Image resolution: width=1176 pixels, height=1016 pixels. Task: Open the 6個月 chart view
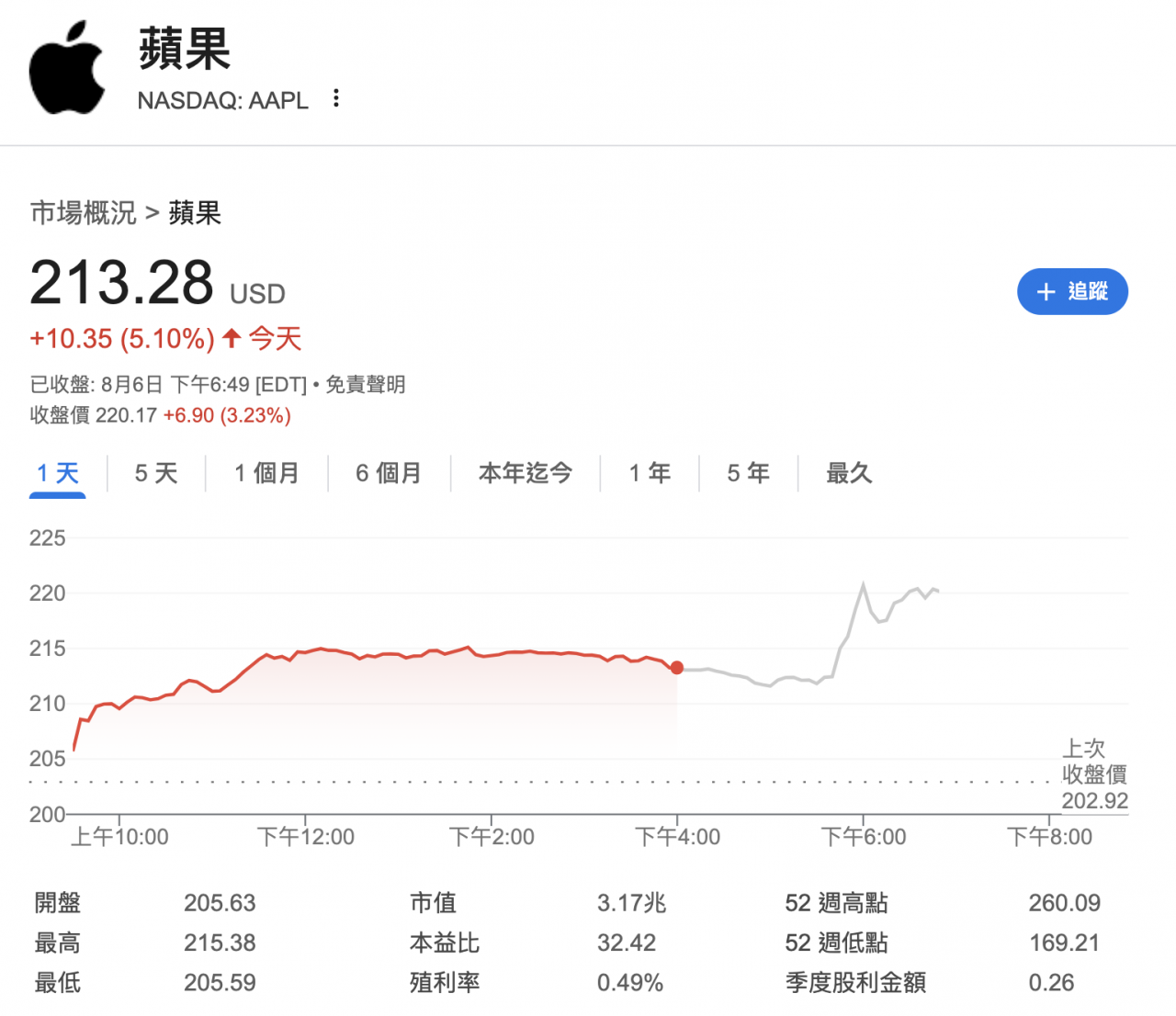[x=389, y=472]
